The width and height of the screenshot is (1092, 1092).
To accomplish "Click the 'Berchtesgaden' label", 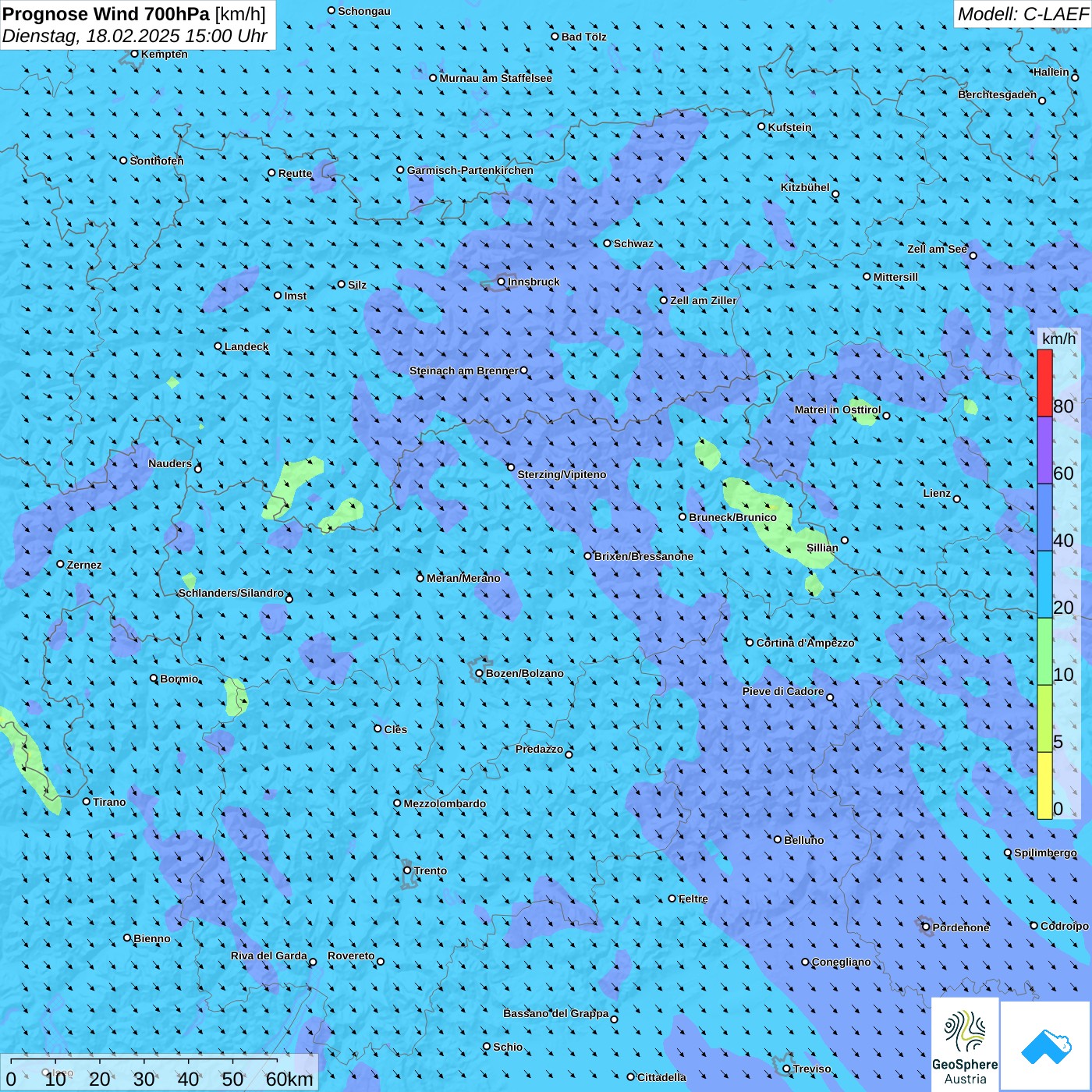I will coord(998,94).
